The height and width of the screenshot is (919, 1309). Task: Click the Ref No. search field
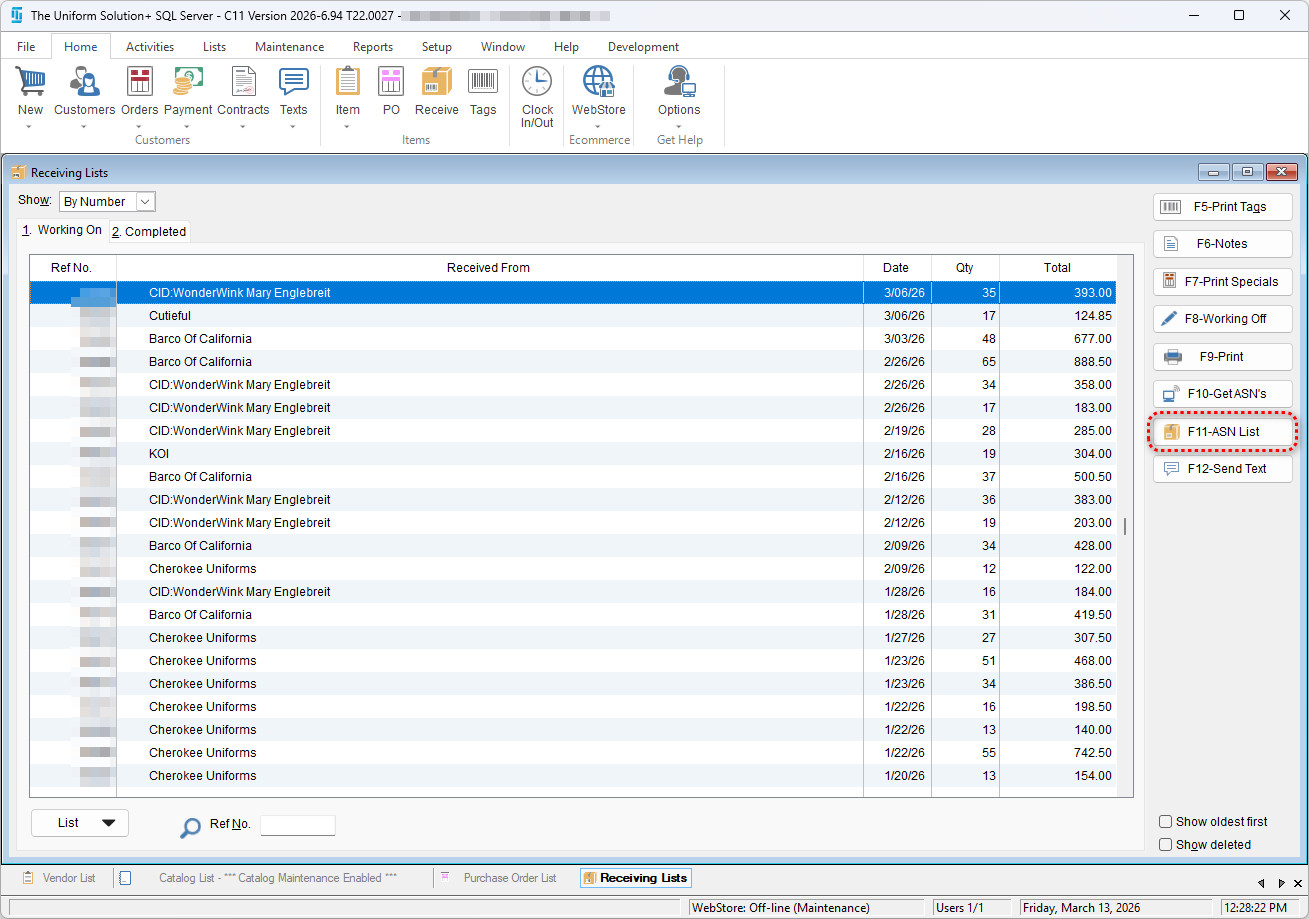[297, 825]
